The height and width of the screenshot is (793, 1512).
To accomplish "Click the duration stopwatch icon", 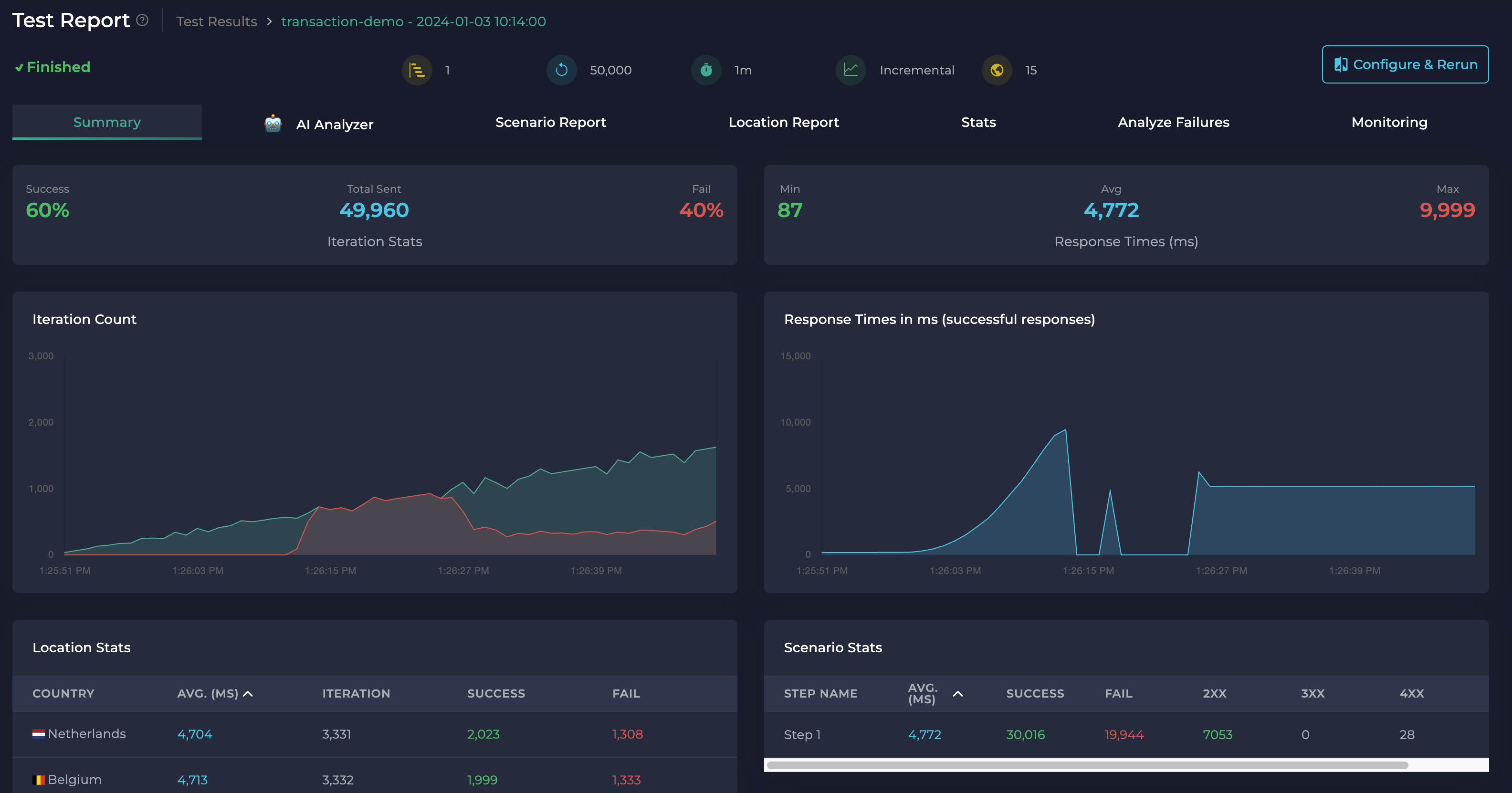I will 706,71.
